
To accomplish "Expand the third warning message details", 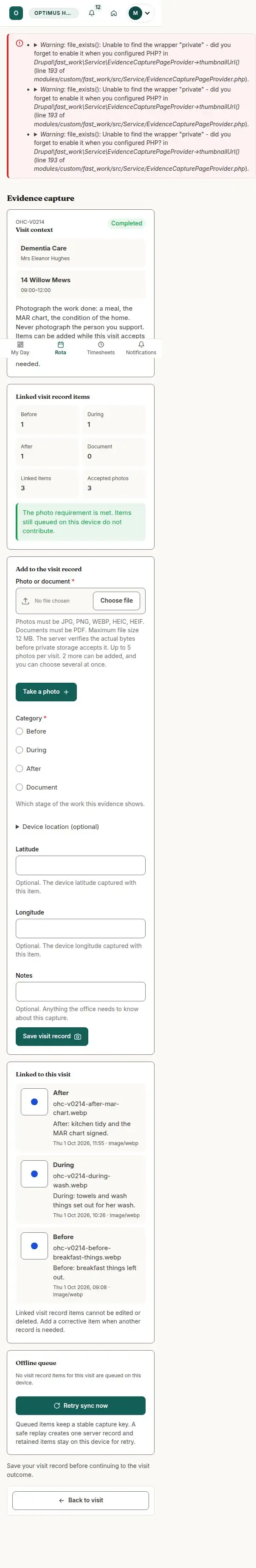I will coord(35,134).
